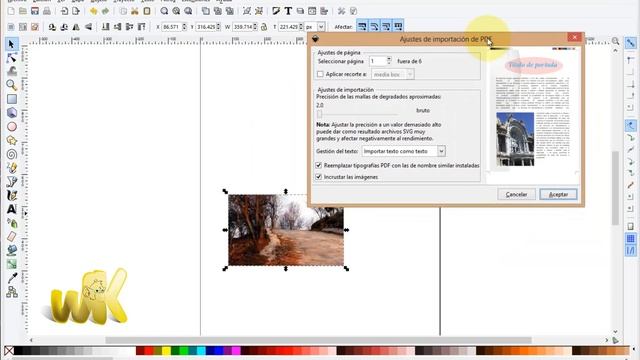640x360 pixels.
Task: Select the Zoom magnifier tool
Action: (11, 85)
